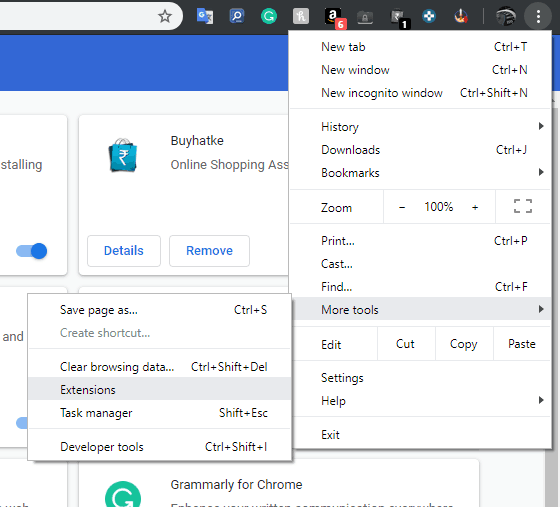This screenshot has width=560, height=507.
Task: Click the three-dot Chrome menu button
Action: [x=538, y=16]
